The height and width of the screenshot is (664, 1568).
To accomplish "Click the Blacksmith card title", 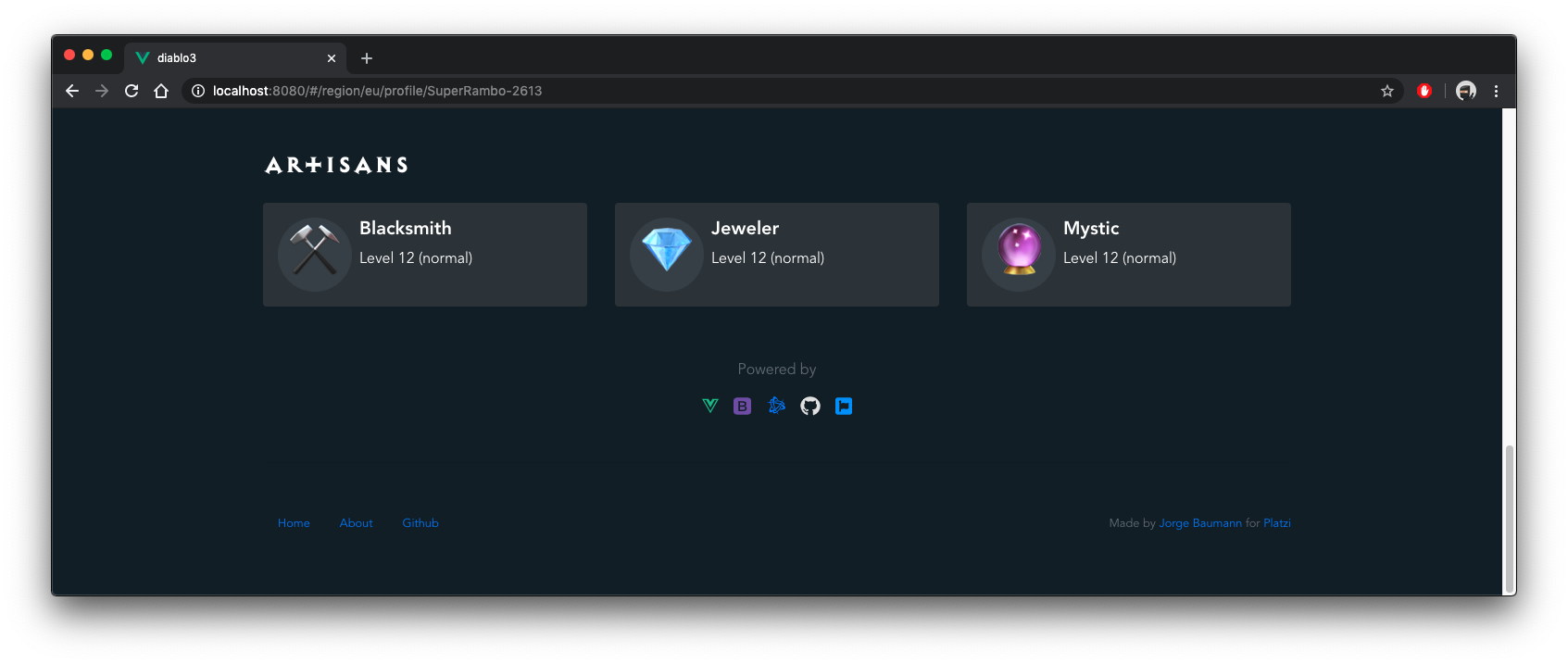I will click(406, 228).
